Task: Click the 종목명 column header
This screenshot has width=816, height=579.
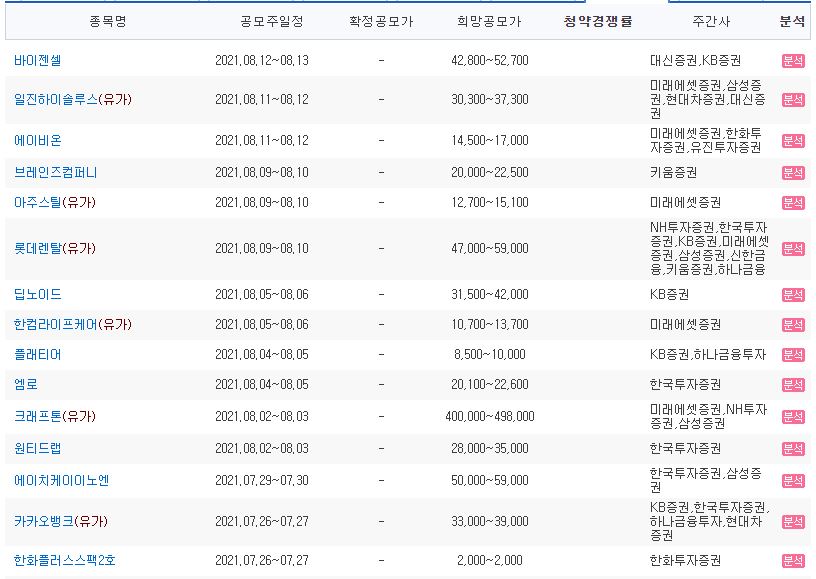Action: coord(108,21)
